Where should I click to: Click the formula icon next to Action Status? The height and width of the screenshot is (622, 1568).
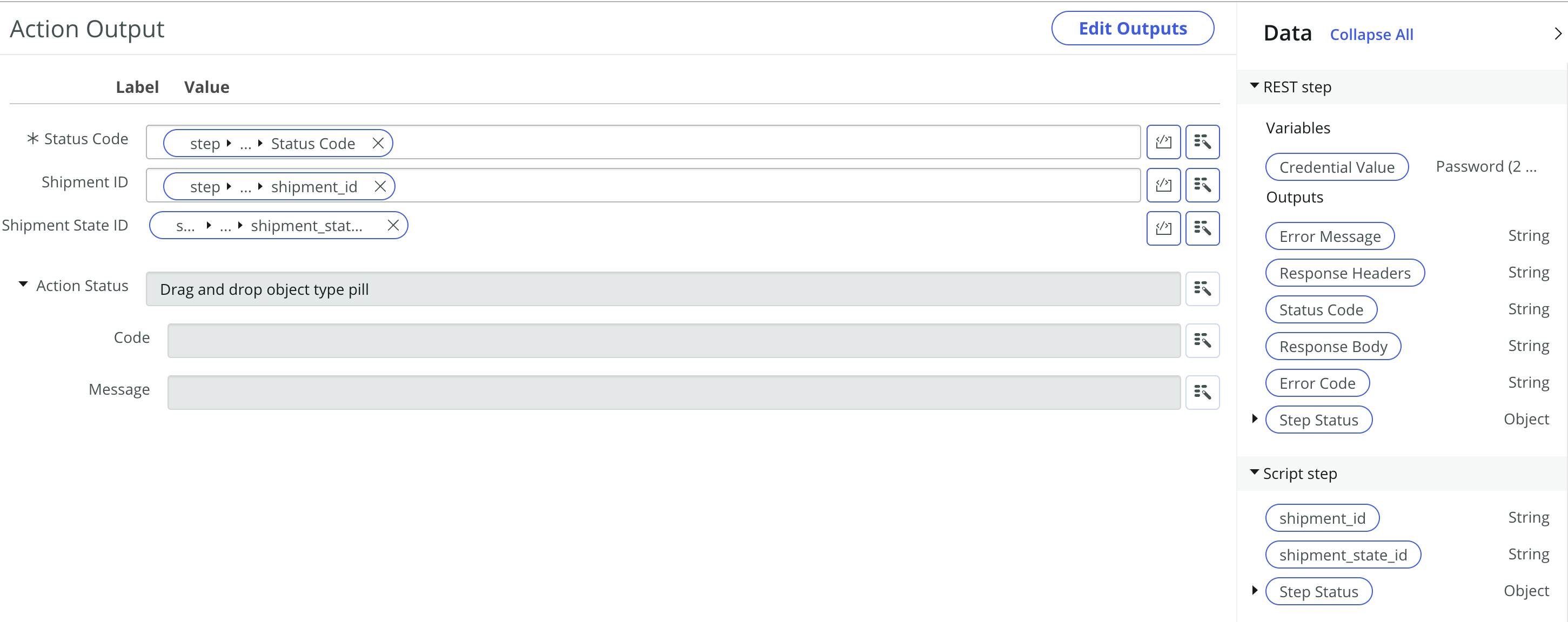pyautogui.click(x=1201, y=288)
